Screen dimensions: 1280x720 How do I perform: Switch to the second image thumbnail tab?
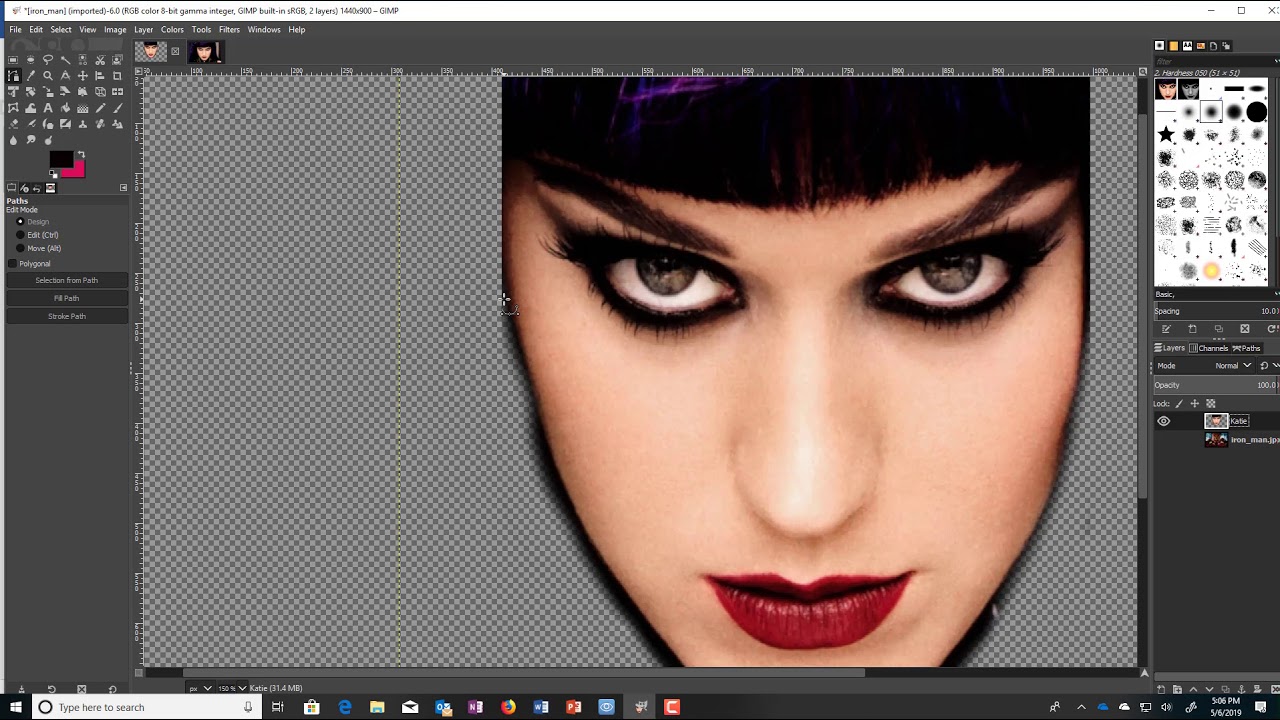coord(205,51)
